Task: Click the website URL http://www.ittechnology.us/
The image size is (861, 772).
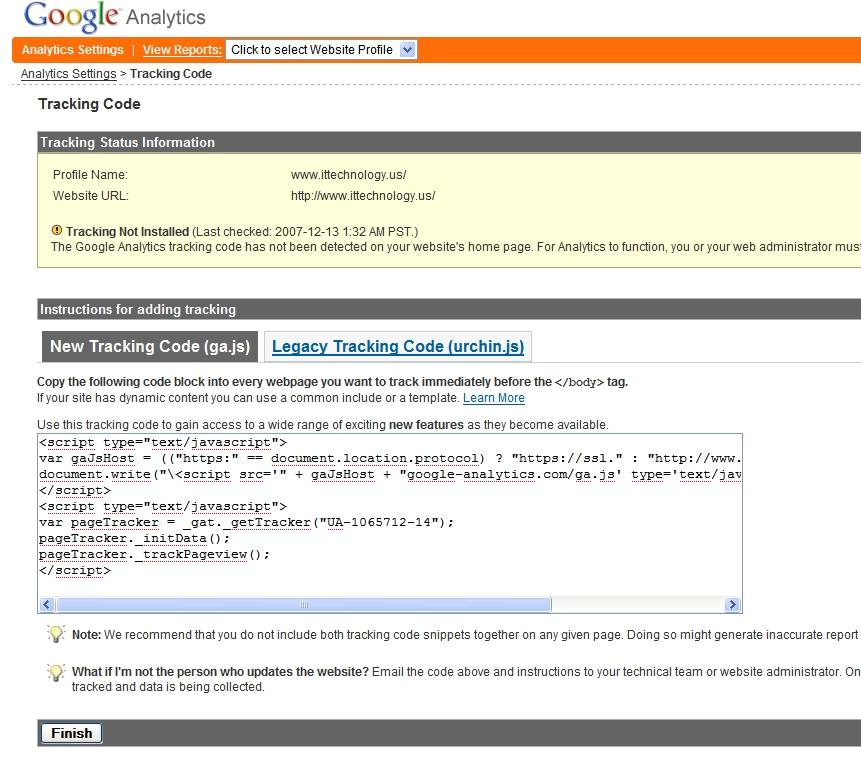Action: coord(363,195)
